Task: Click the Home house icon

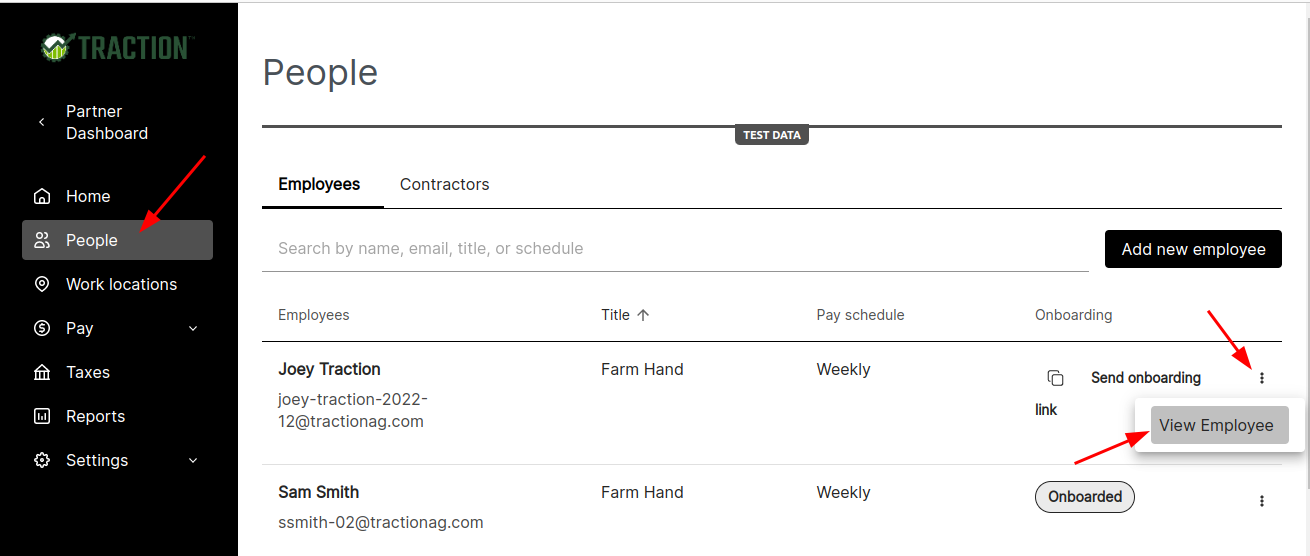Action: (x=42, y=196)
